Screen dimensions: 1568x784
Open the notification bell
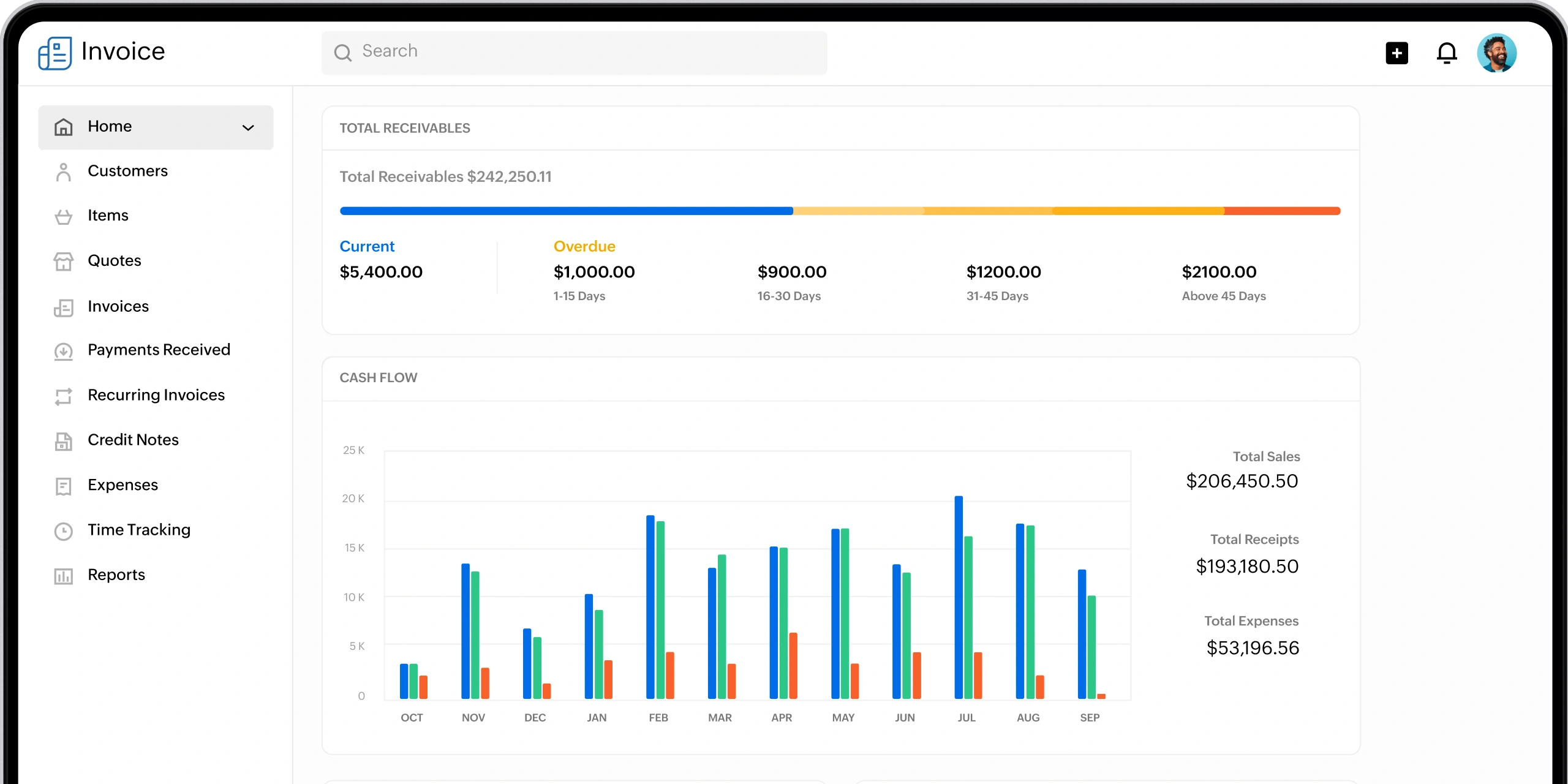click(1446, 53)
